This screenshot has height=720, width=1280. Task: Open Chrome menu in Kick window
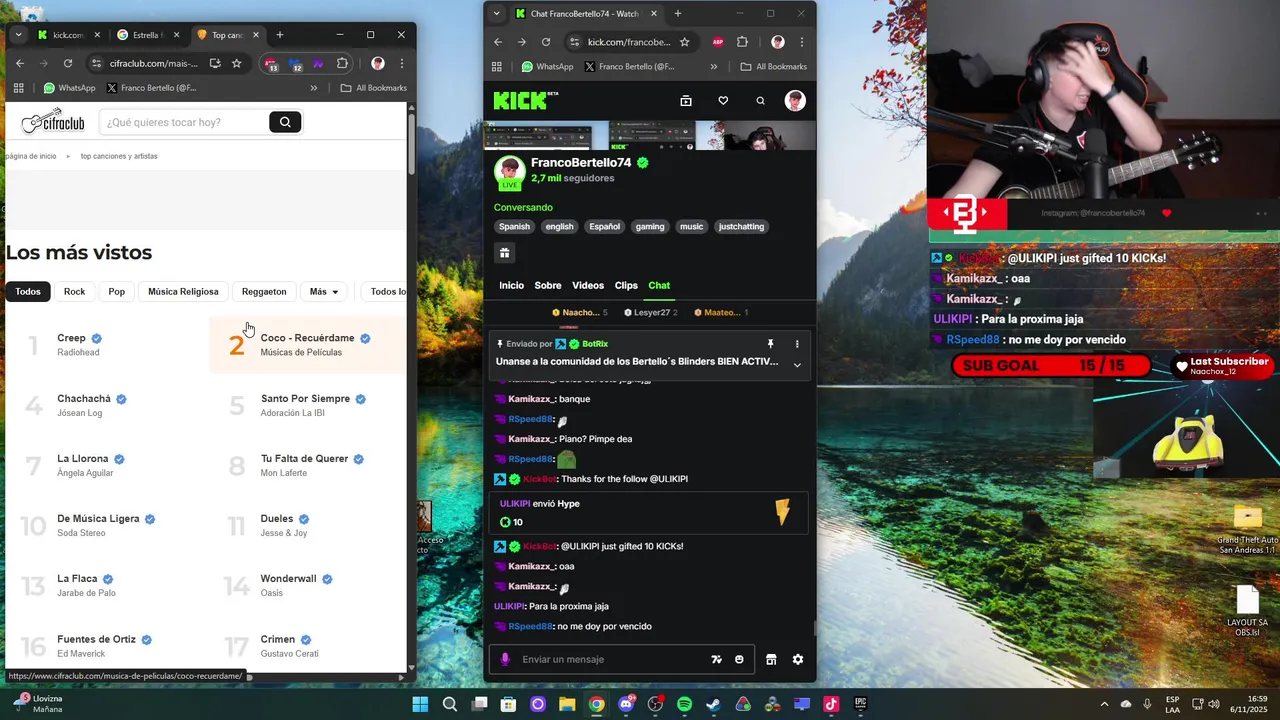click(x=801, y=42)
